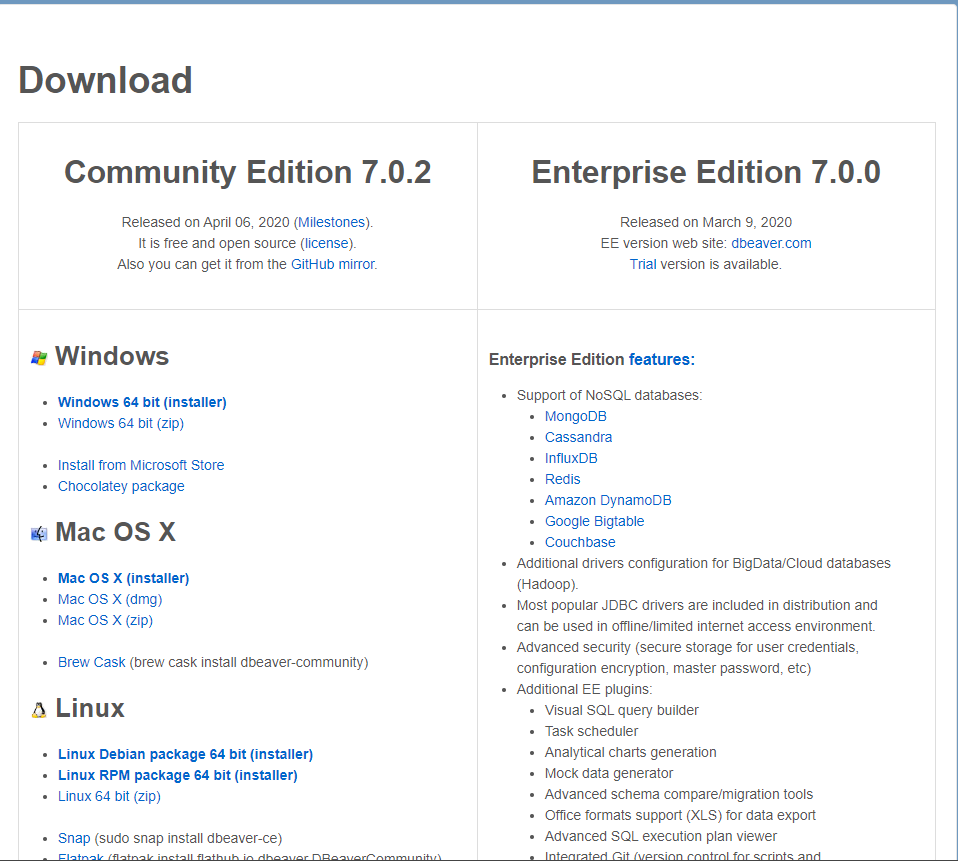This screenshot has width=958, height=861.
Task: Click 'Mock data generator' item
Action: pyautogui.click(x=609, y=774)
